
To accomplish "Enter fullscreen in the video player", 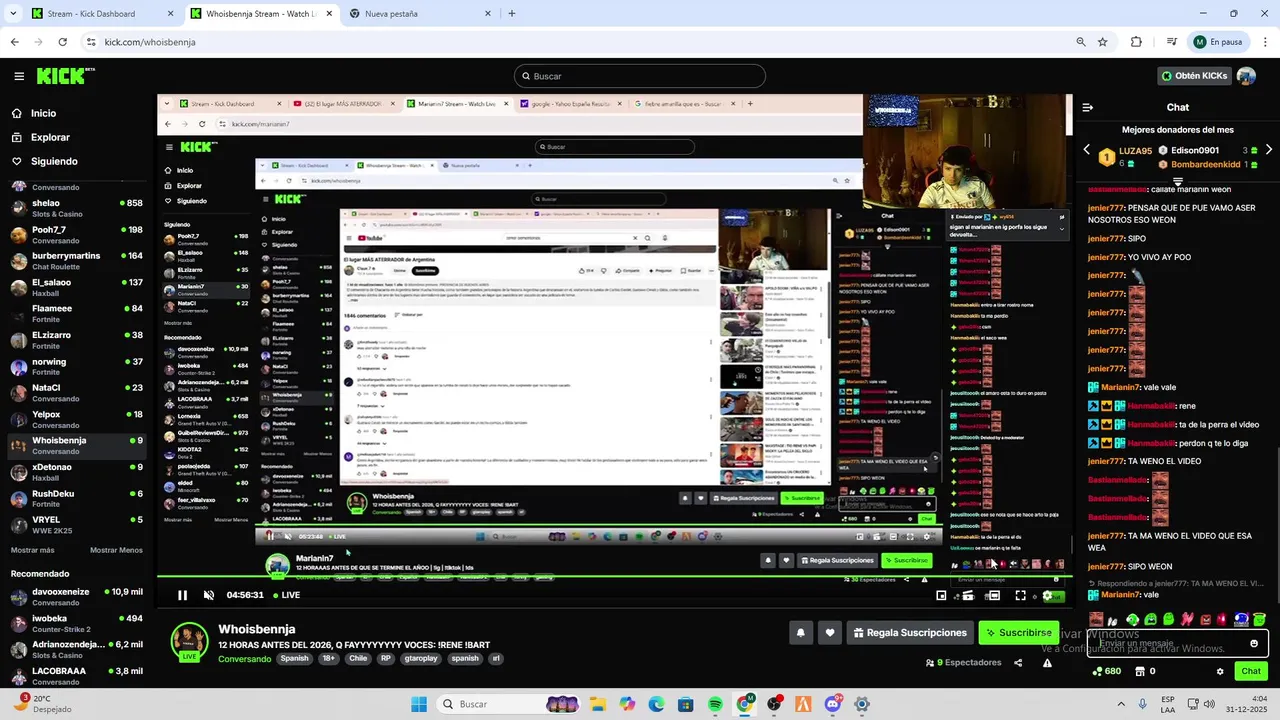I will (1020, 595).
